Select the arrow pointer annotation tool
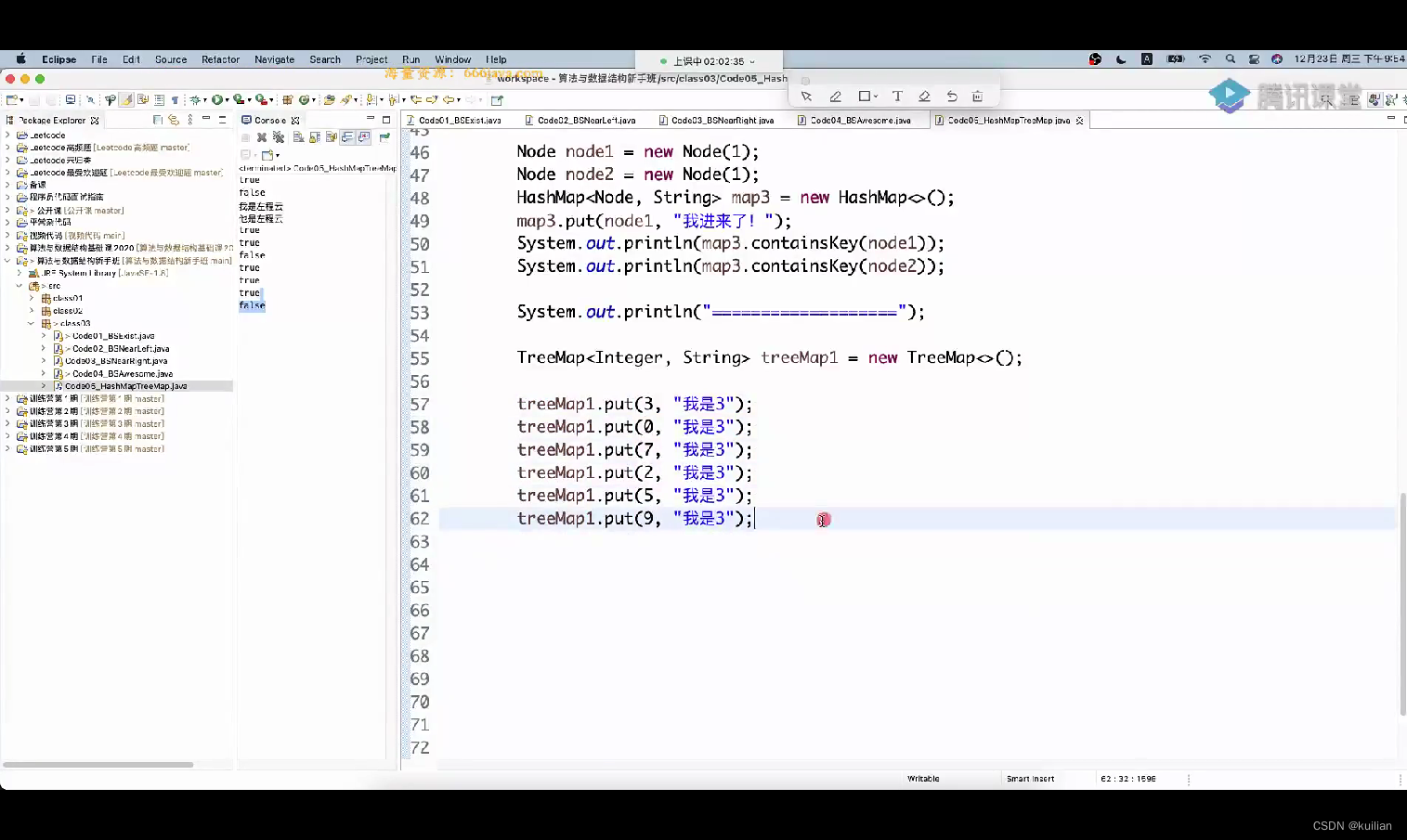 click(x=806, y=97)
